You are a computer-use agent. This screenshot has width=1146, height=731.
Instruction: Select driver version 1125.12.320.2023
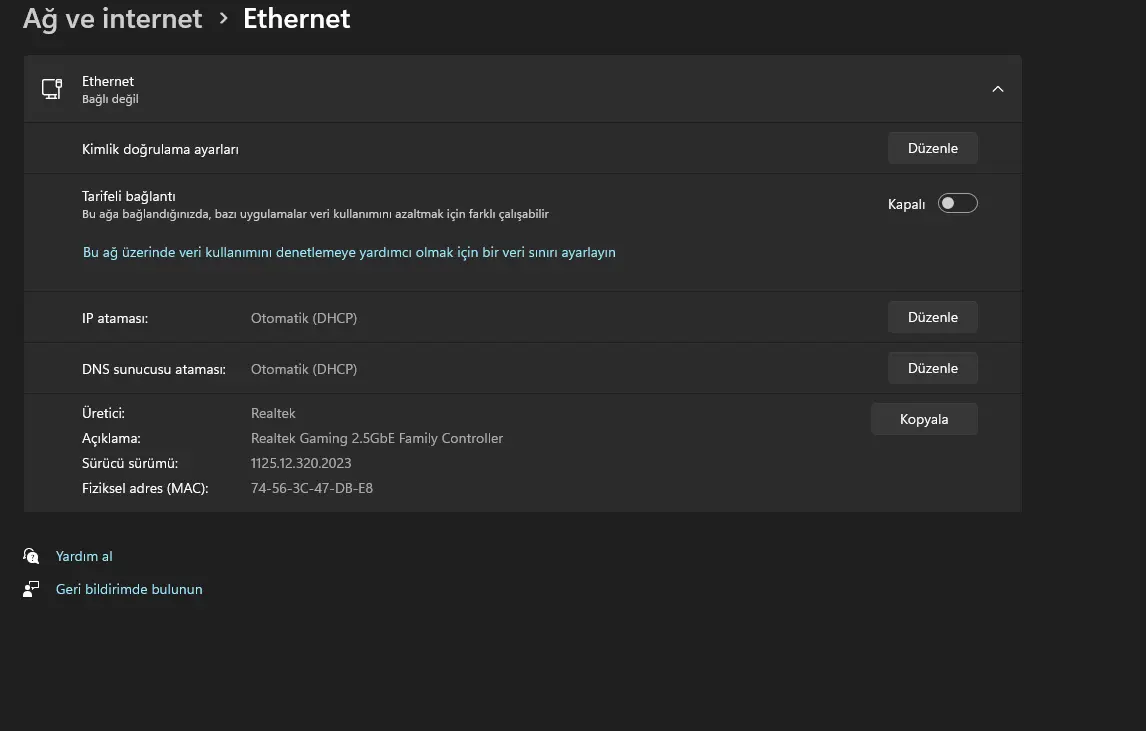[x=301, y=463]
